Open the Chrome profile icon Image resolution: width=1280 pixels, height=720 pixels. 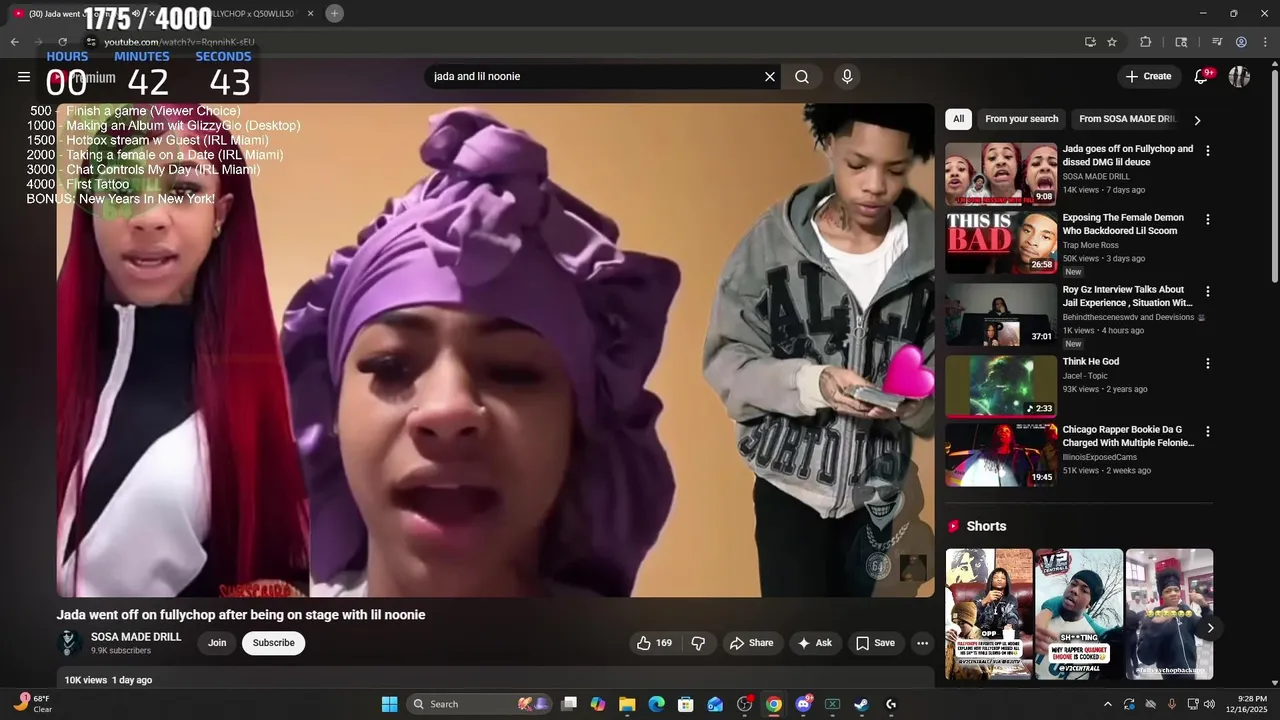(1241, 42)
